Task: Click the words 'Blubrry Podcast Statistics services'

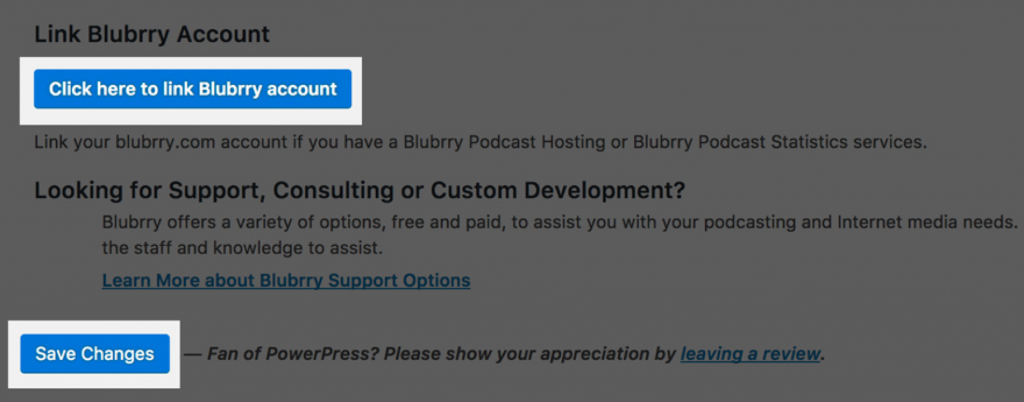Action: [x=780, y=142]
